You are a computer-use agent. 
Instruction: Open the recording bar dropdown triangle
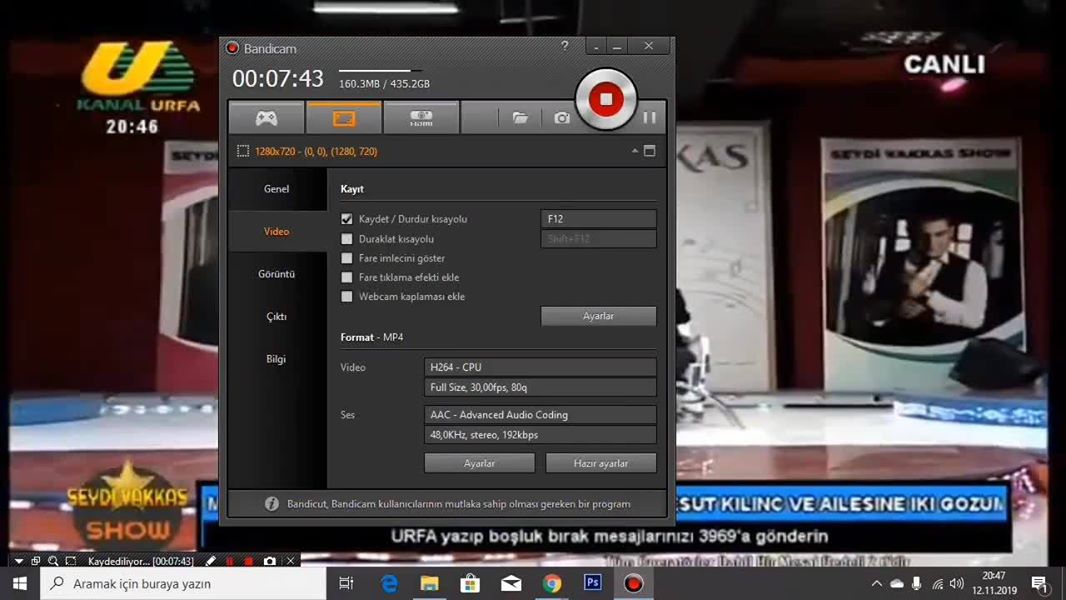(x=18, y=561)
